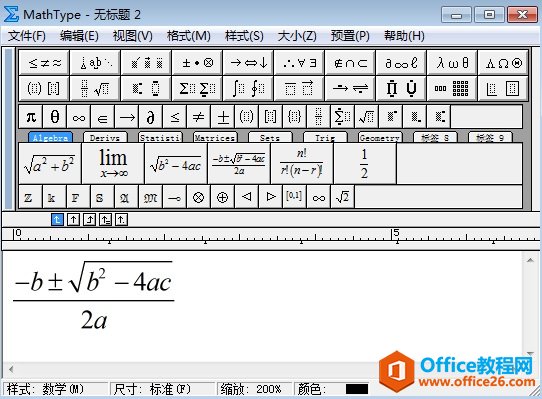Insert the plus-minus symbol
Viewport: 542px width, 399px height.
pos(223,117)
